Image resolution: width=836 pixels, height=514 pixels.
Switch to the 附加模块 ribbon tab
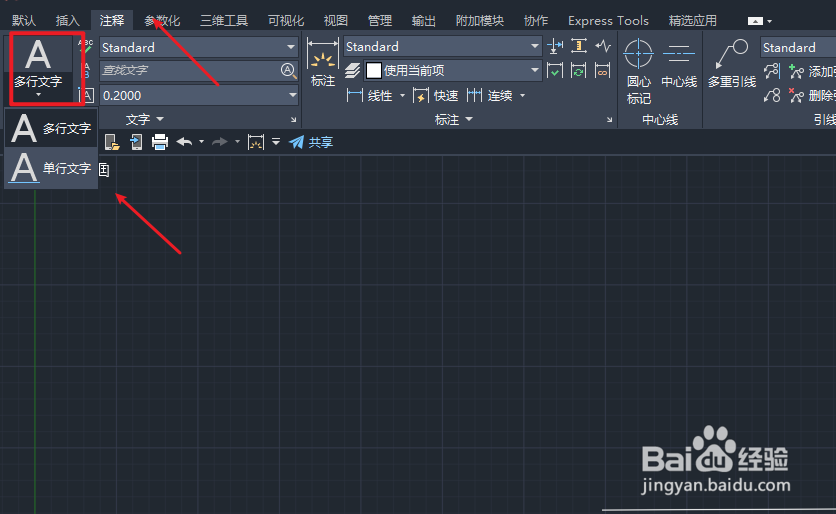pos(480,21)
